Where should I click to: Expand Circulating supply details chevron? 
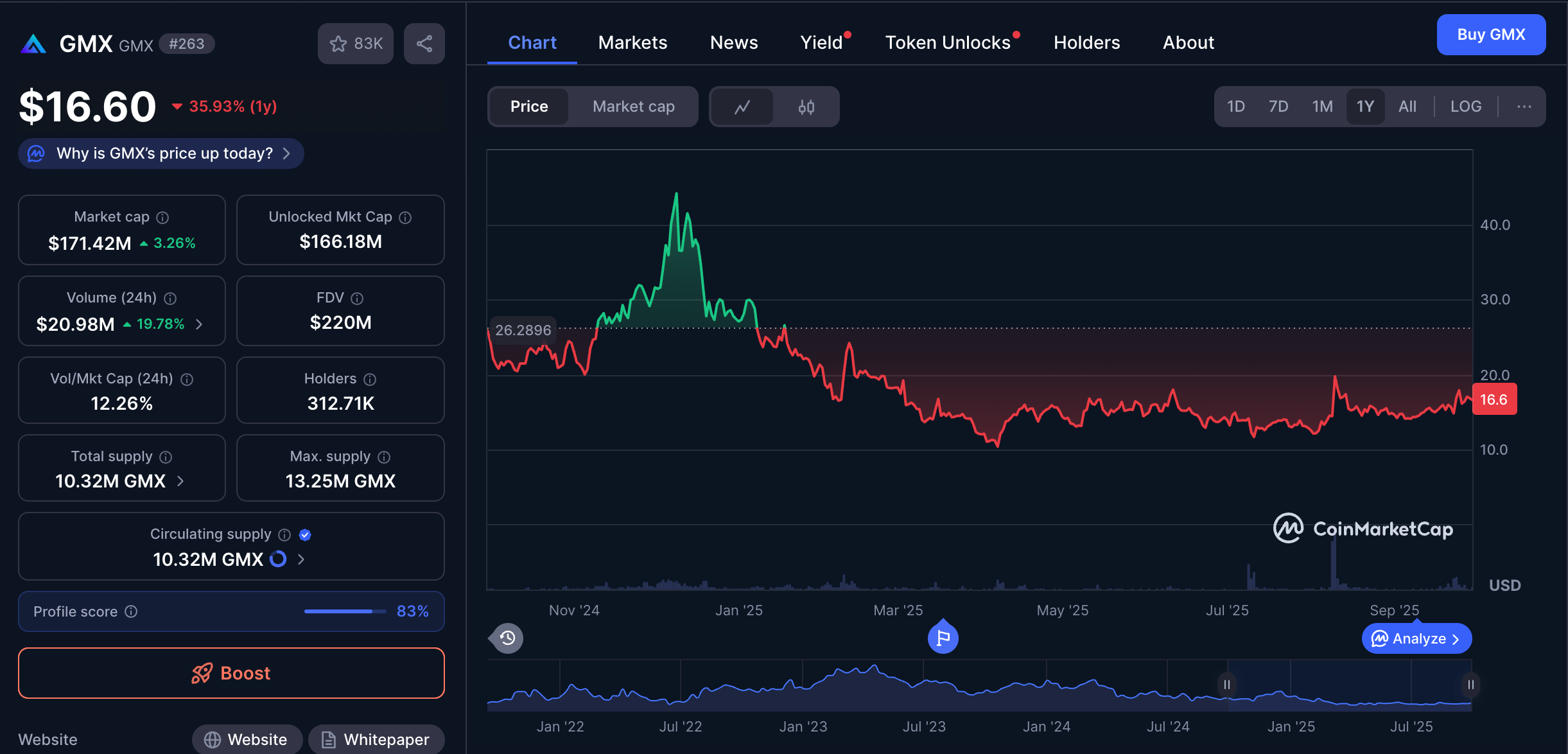301,559
